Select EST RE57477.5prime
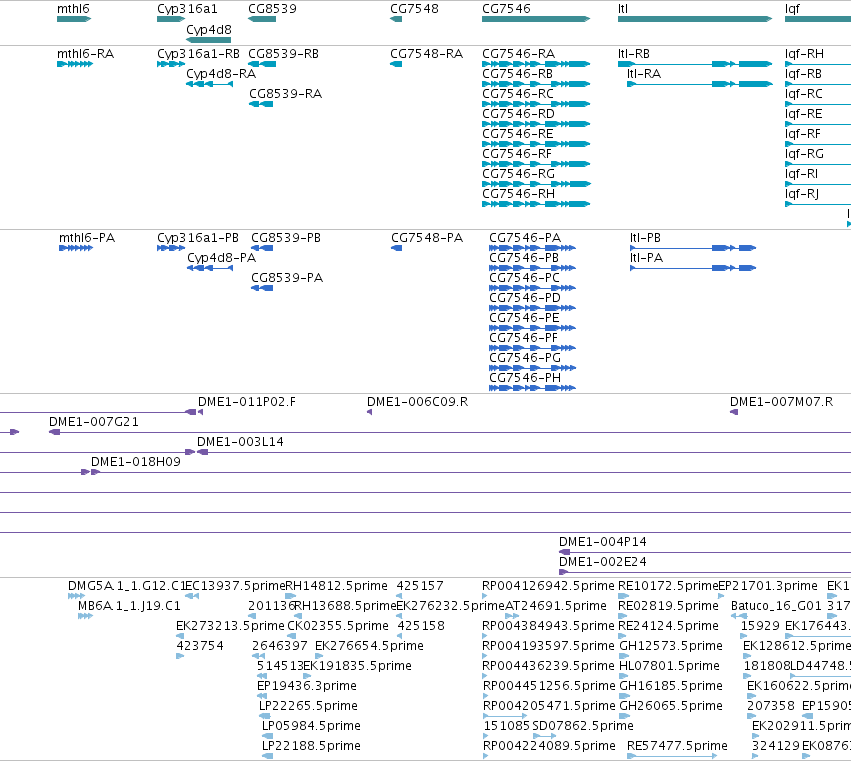 pos(672,756)
